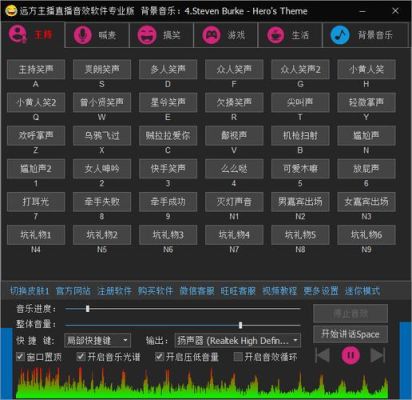The image size is (412, 400).
Task: Trigger the 牵手成功 sound button
Action: point(168,202)
